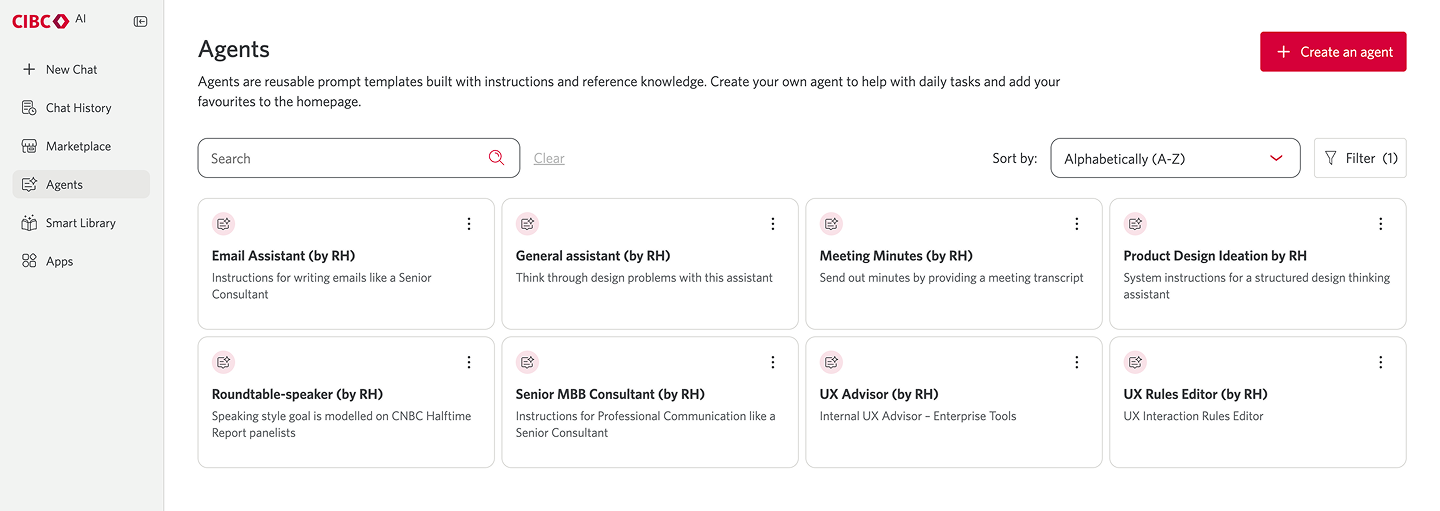
Task: Open the Sort by Alphabetically (A-Z) dropdown
Action: (1175, 158)
